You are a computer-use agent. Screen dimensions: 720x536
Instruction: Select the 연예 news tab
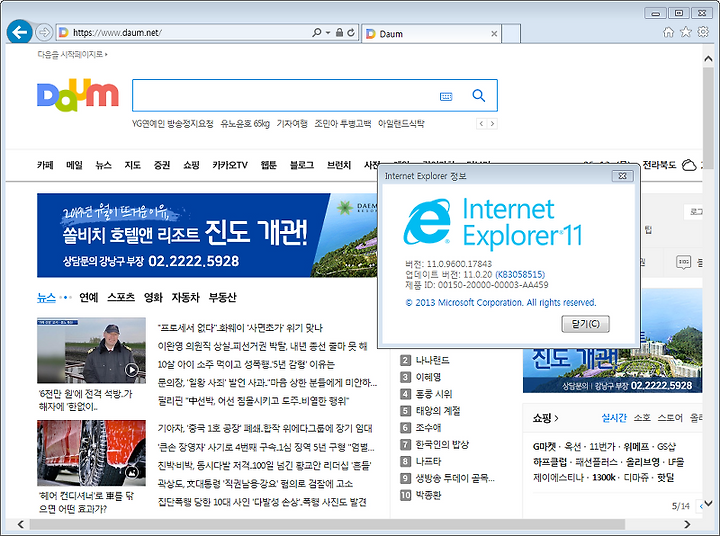[x=89, y=297]
